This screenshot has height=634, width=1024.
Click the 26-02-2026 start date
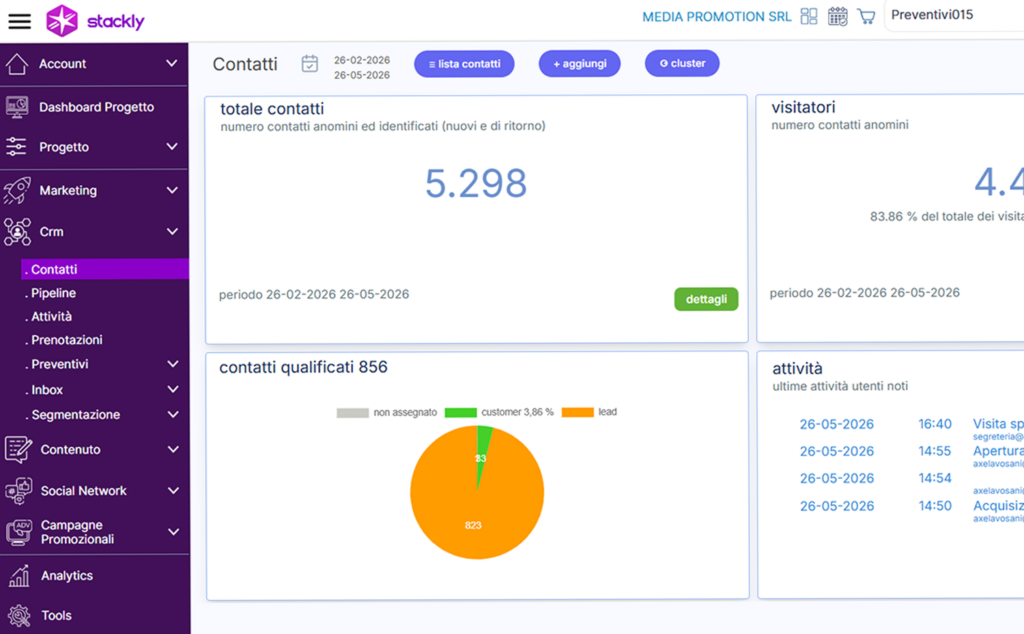tap(362, 60)
